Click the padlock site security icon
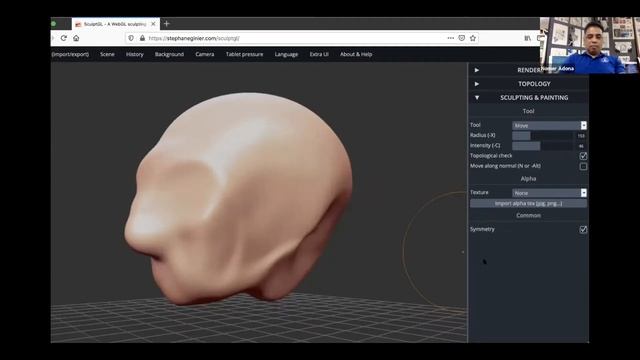640x360 pixels. pyautogui.click(x=142, y=38)
